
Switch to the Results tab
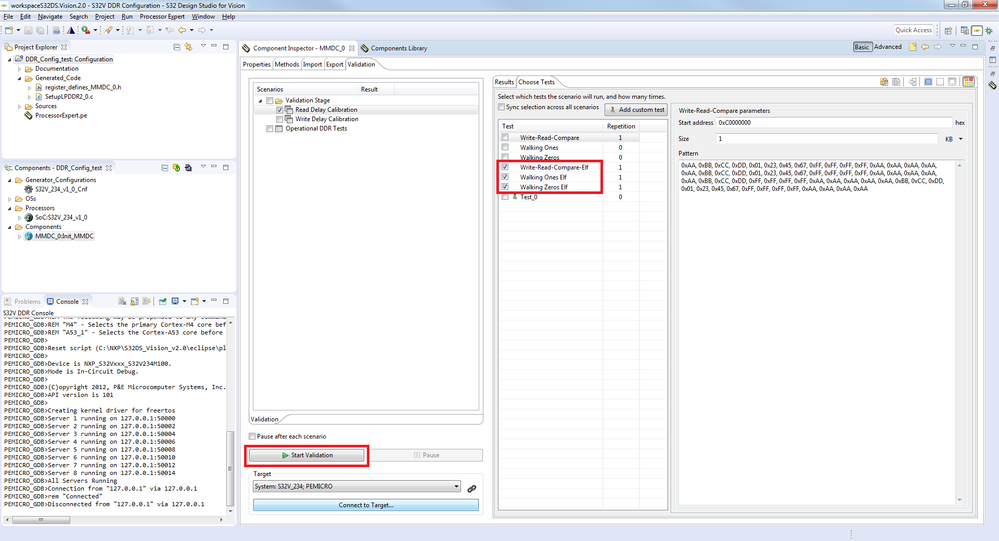coord(504,82)
